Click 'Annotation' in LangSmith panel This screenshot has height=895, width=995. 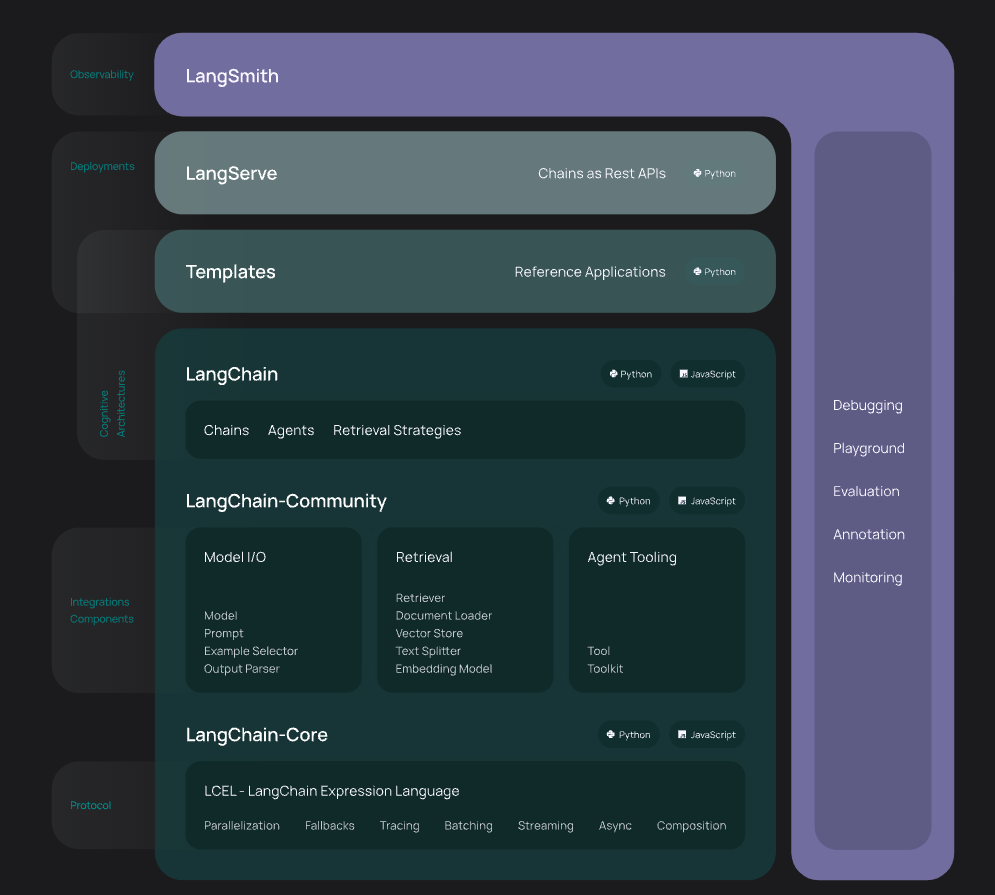coord(869,534)
